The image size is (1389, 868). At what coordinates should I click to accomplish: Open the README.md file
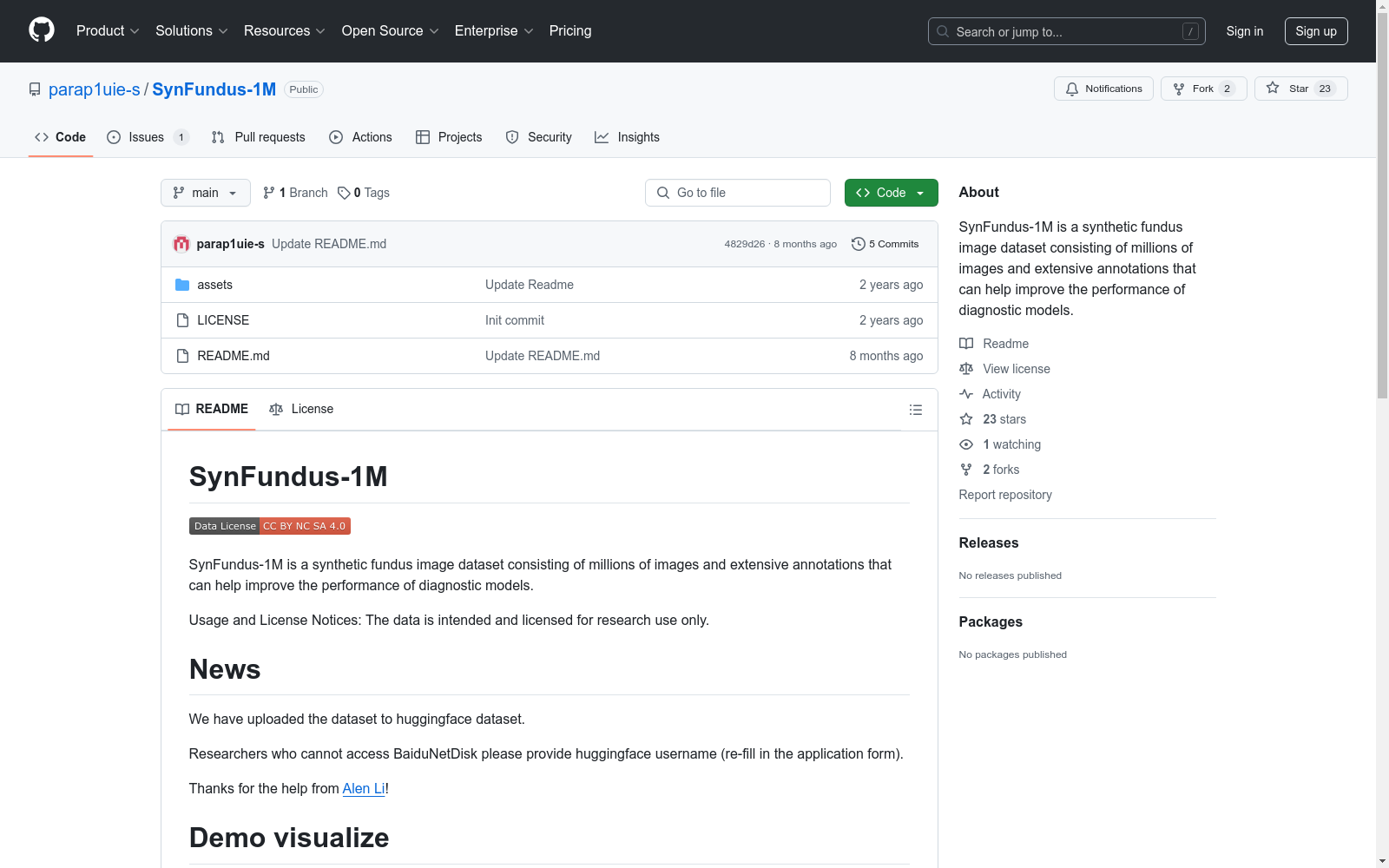point(234,356)
